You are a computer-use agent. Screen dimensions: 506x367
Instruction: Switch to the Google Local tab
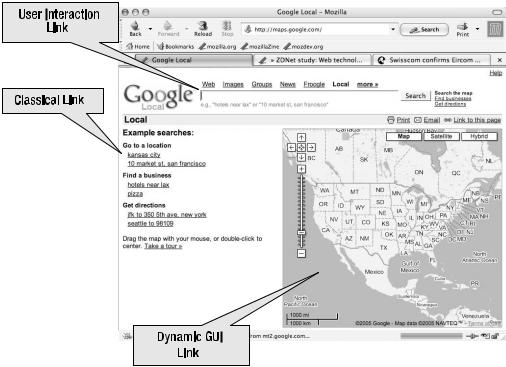(x=194, y=60)
